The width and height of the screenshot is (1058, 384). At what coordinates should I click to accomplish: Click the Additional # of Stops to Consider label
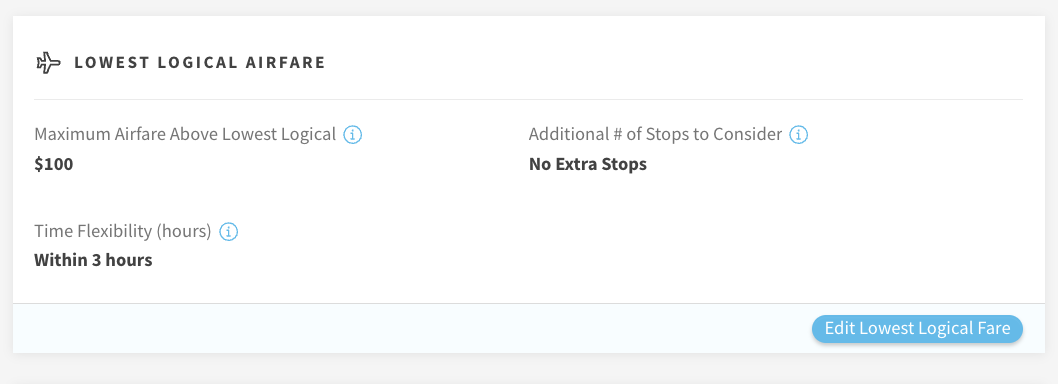(655, 134)
